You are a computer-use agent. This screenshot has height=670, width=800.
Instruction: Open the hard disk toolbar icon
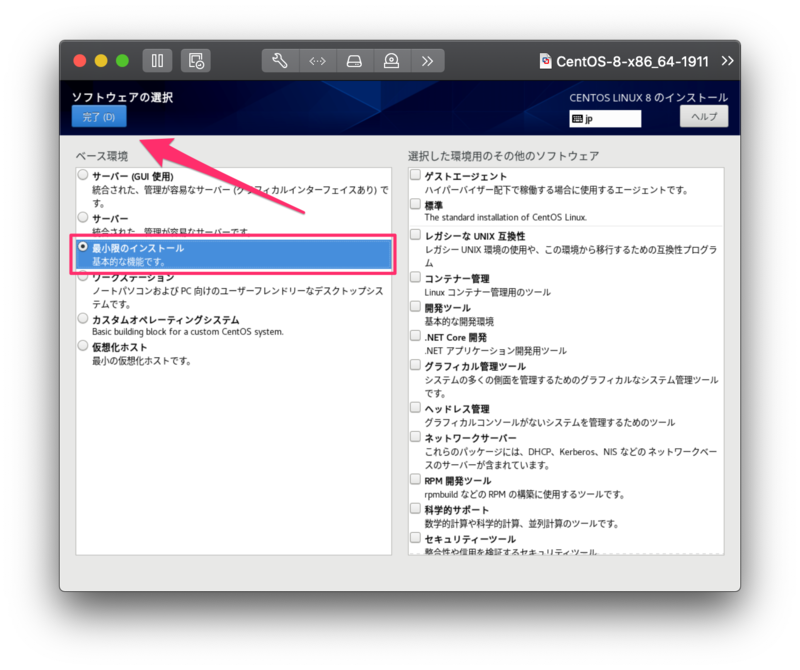pos(355,61)
